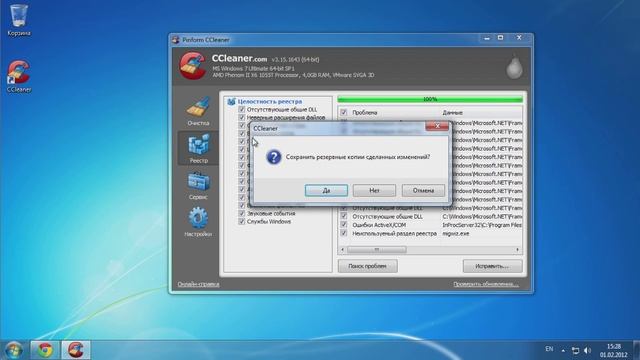Toggle Неверные расширения файлов checkbox

[242, 118]
